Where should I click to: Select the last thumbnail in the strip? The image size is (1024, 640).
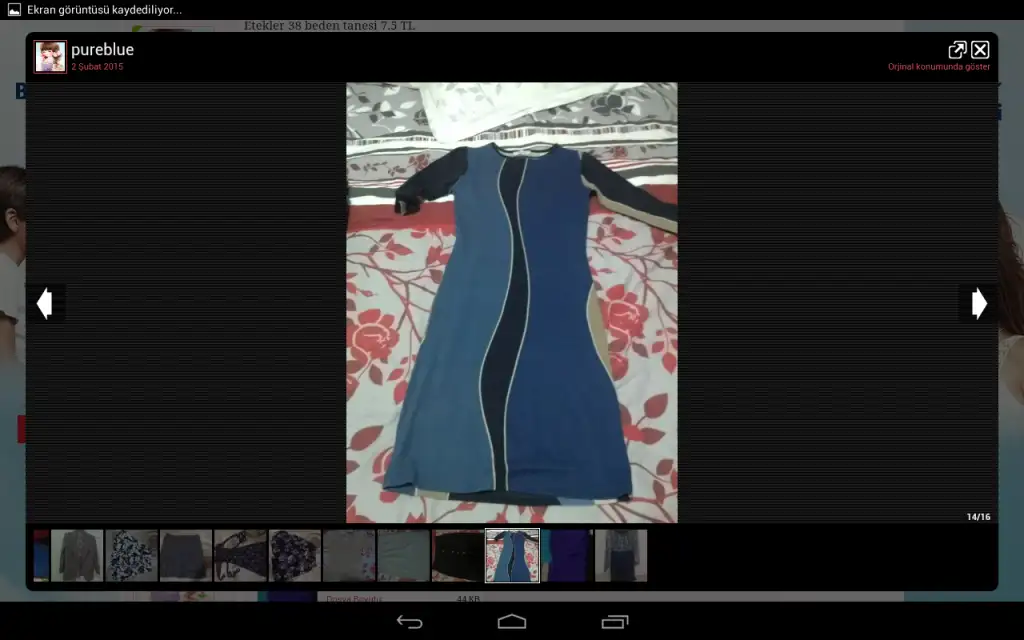coord(621,556)
